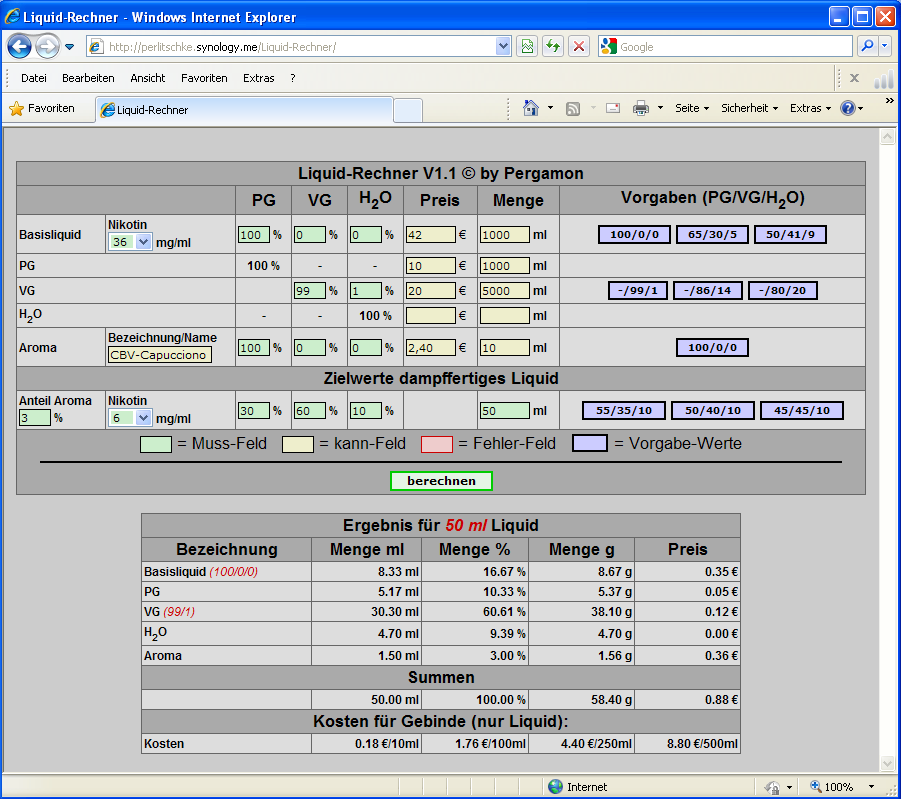Click the page scrollbar up arrow

pyautogui.click(x=887, y=137)
